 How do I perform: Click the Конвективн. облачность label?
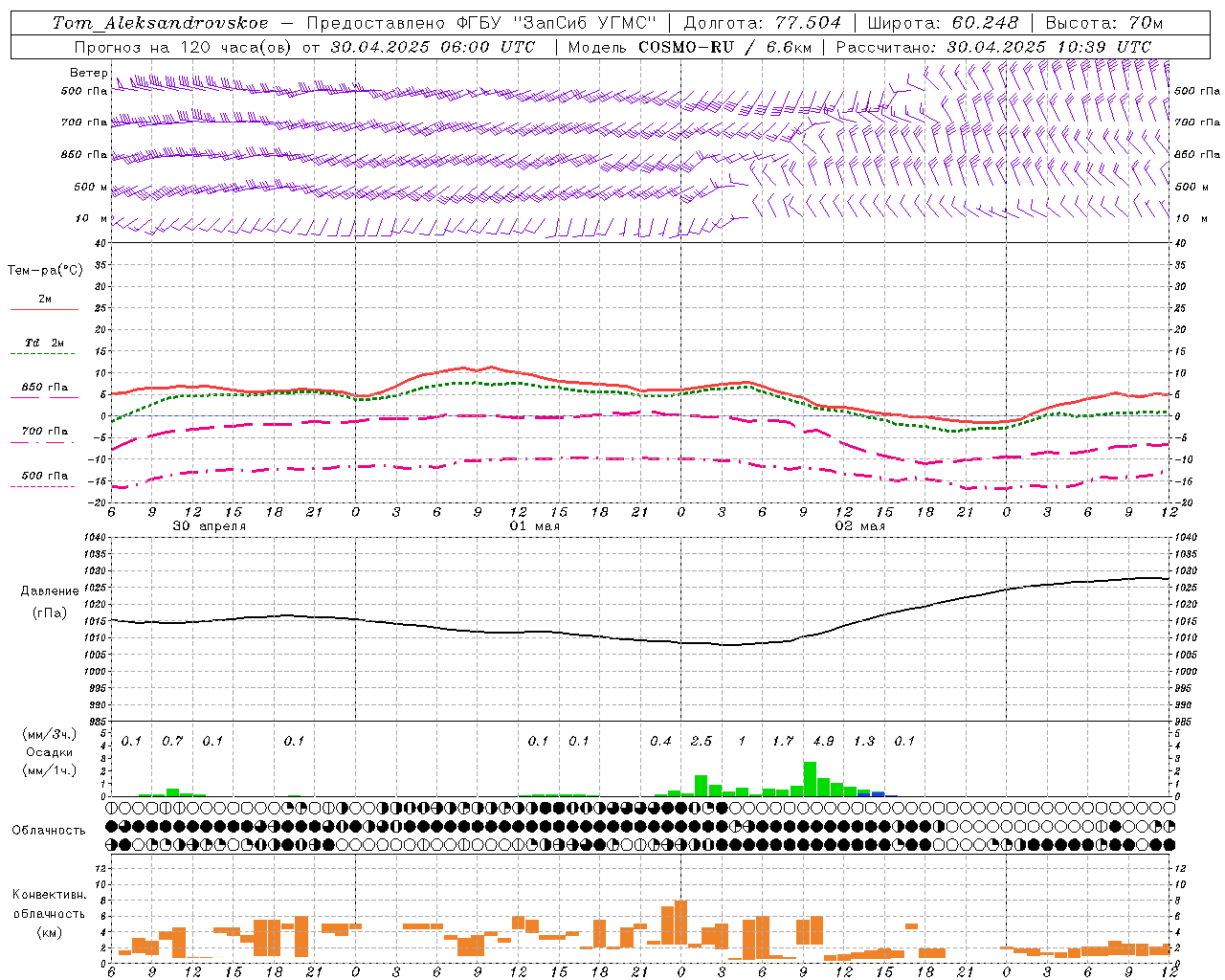49,904
